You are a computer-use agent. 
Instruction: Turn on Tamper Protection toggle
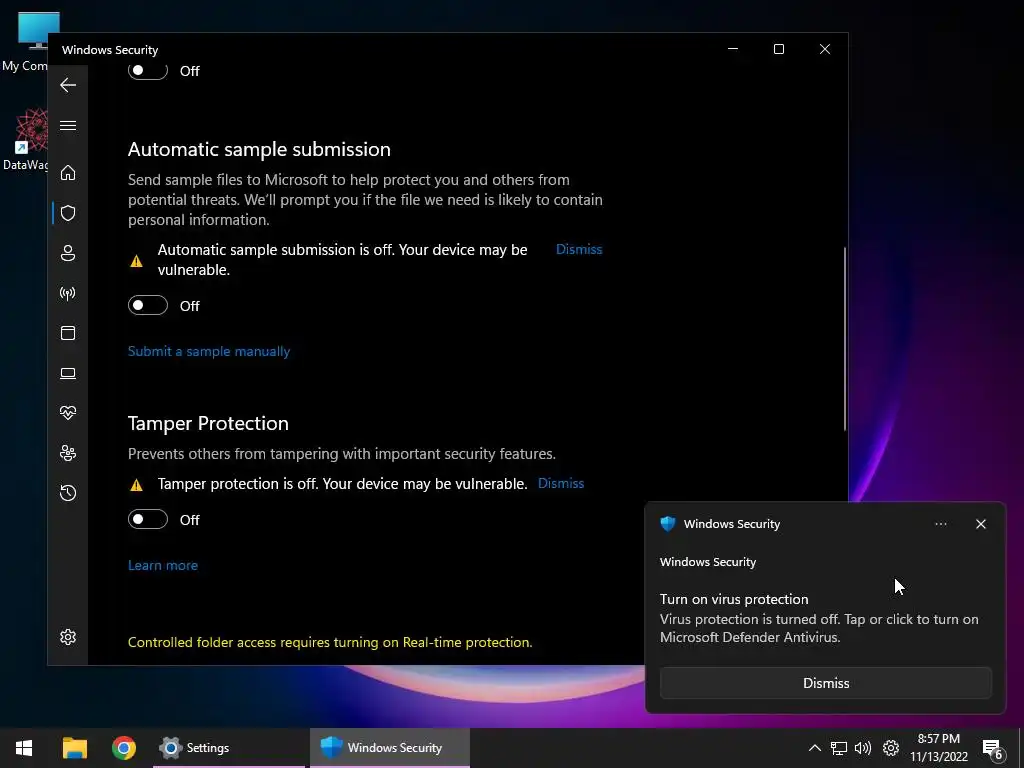[148, 519]
